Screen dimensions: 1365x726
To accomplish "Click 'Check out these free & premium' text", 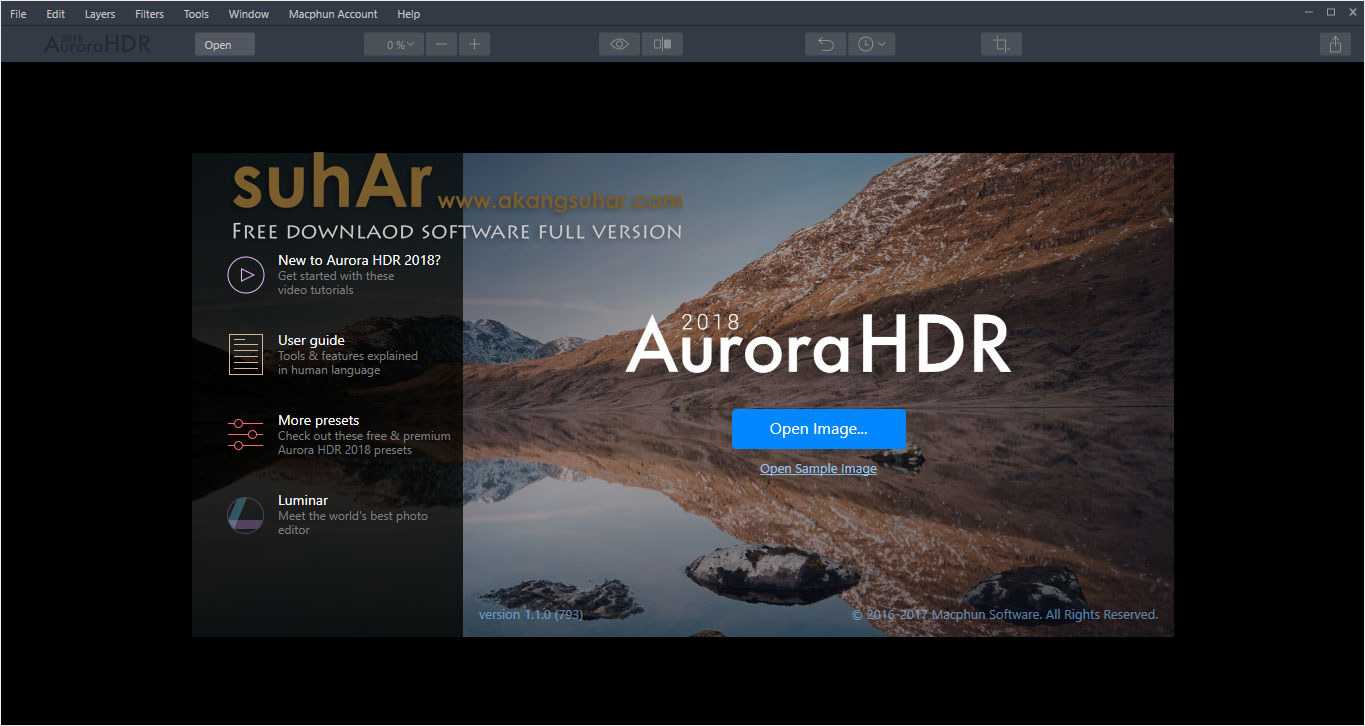I will point(364,436).
